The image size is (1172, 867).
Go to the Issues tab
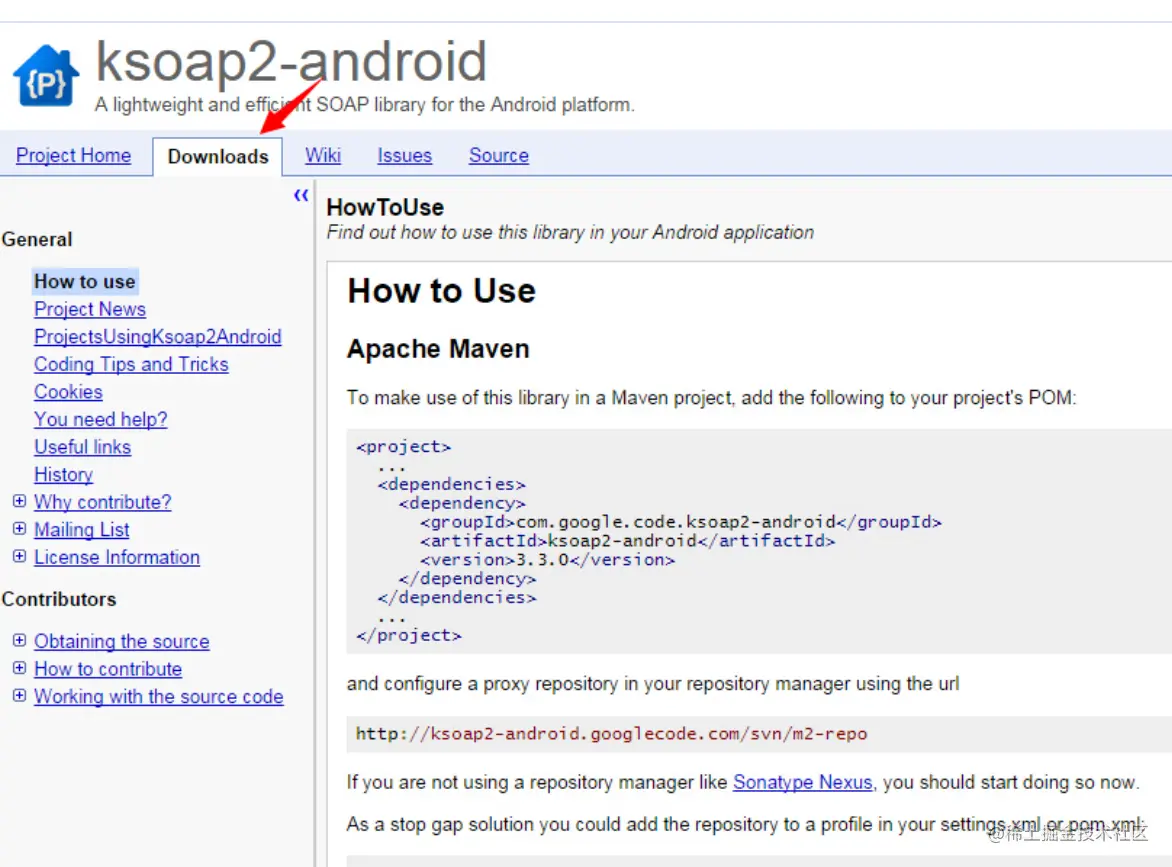pyautogui.click(x=404, y=155)
